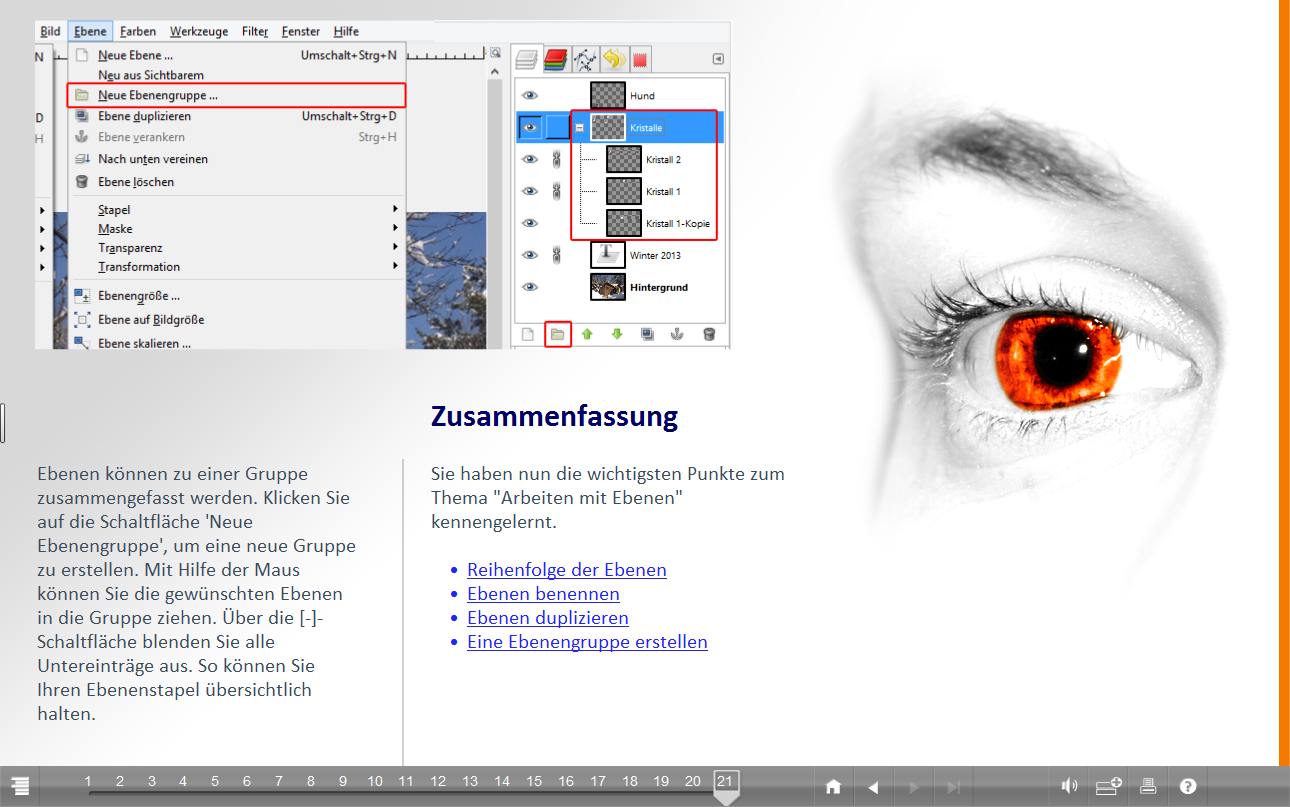Screen dimensions: 1290x807
Task: Choose 'Ebene skalieren ...' menu entry
Action: pyautogui.click(x=237, y=343)
